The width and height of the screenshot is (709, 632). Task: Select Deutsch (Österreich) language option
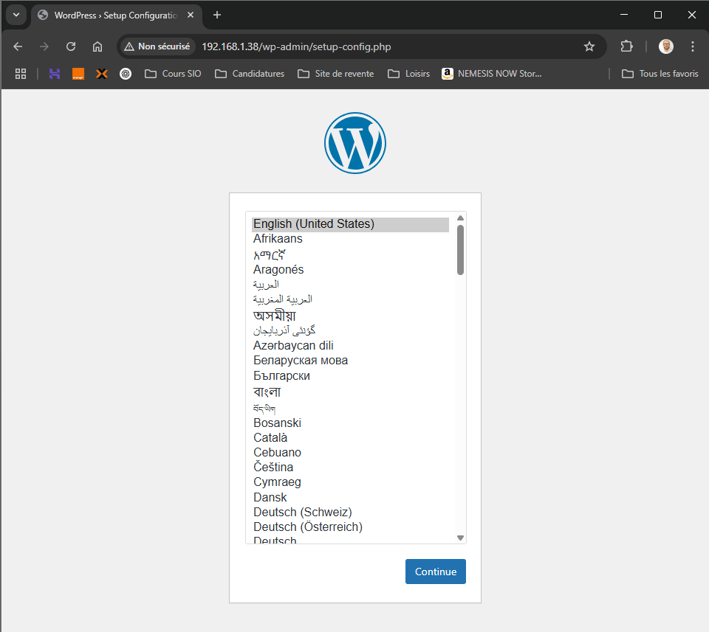[x=350, y=527]
